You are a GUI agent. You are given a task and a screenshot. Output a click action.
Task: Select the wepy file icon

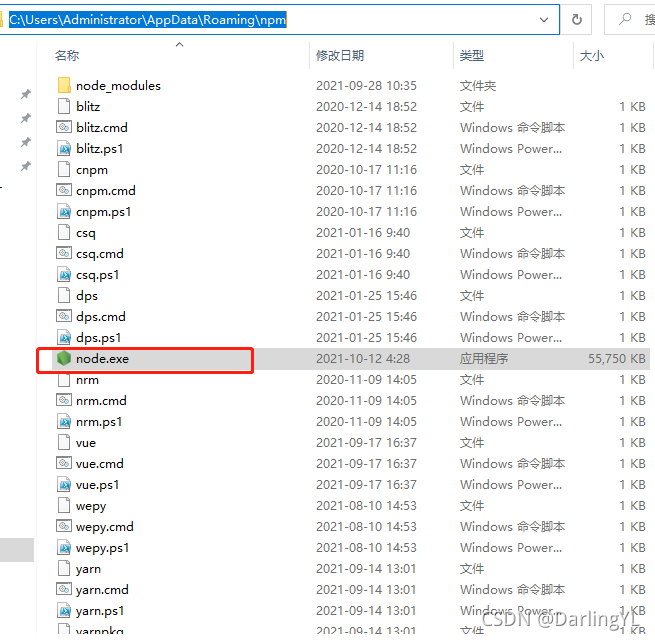tap(64, 505)
